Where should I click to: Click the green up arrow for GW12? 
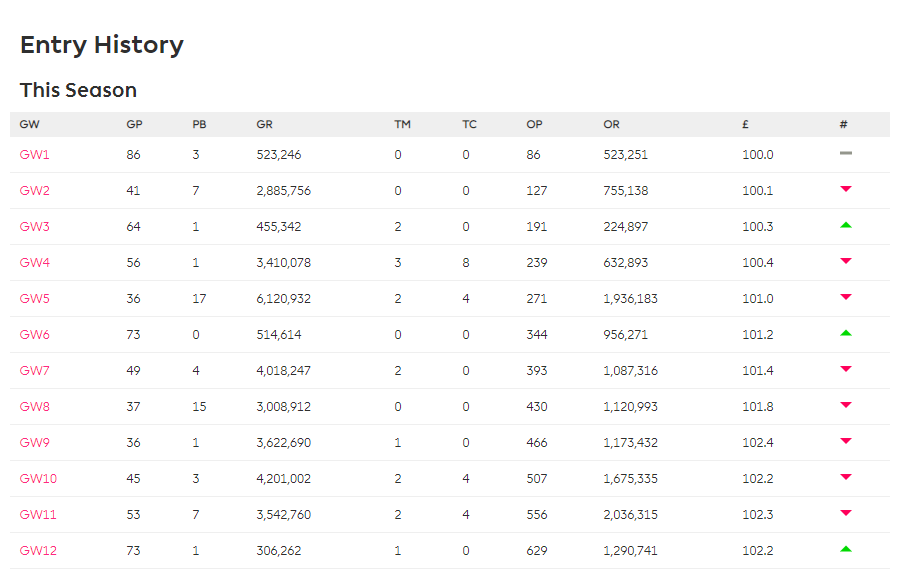pyautogui.click(x=845, y=549)
